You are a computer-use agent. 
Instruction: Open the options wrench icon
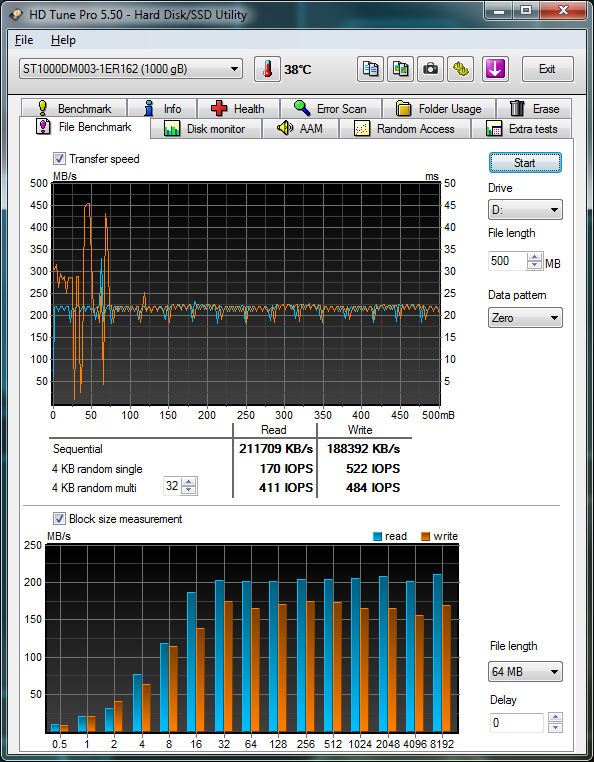pos(460,69)
